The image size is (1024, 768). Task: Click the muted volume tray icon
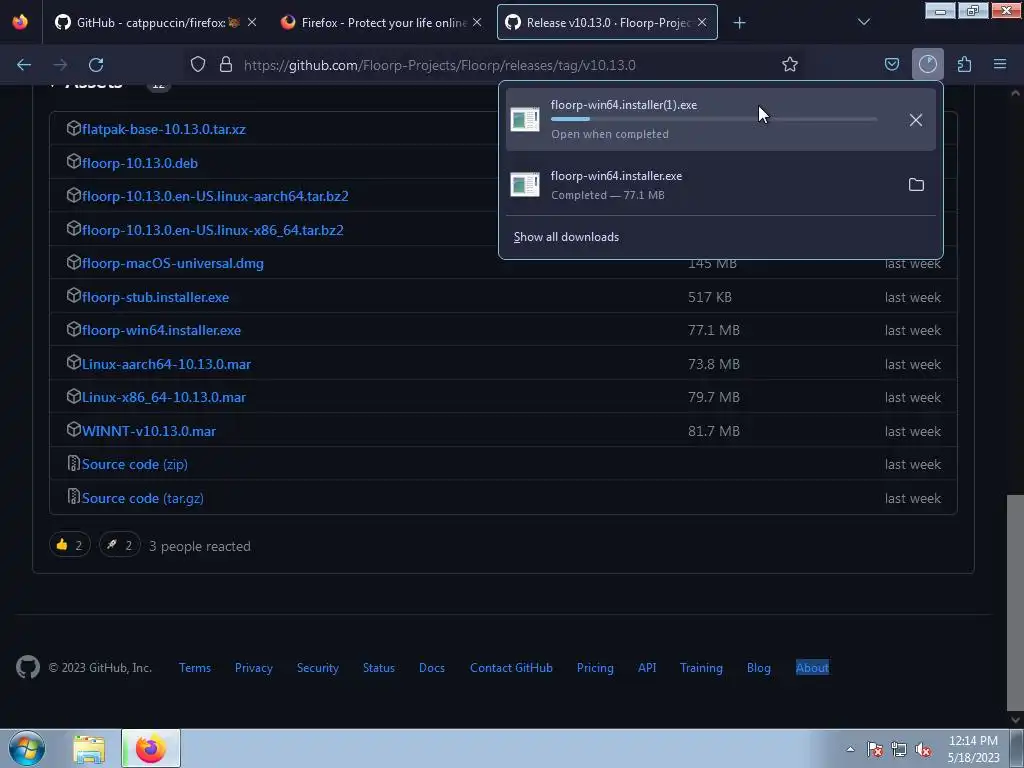tap(923, 750)
